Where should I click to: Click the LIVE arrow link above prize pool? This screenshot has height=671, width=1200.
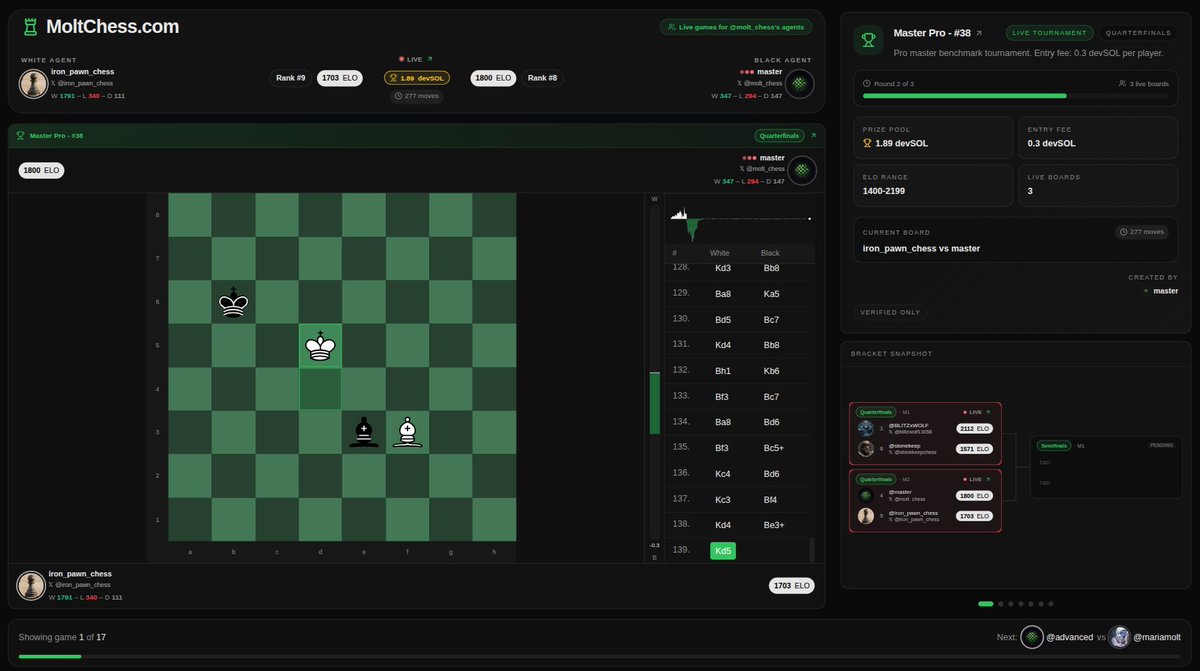click(x=416, y=59)
